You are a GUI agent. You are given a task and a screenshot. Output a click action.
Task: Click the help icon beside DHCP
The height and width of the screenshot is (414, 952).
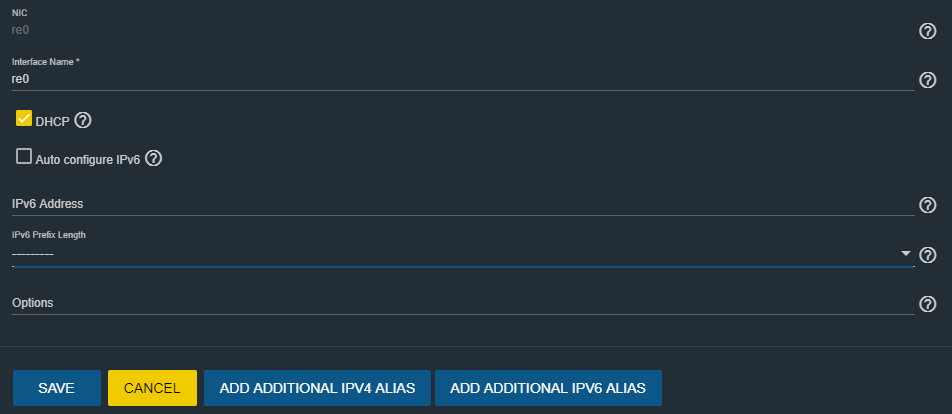(83, 121)
